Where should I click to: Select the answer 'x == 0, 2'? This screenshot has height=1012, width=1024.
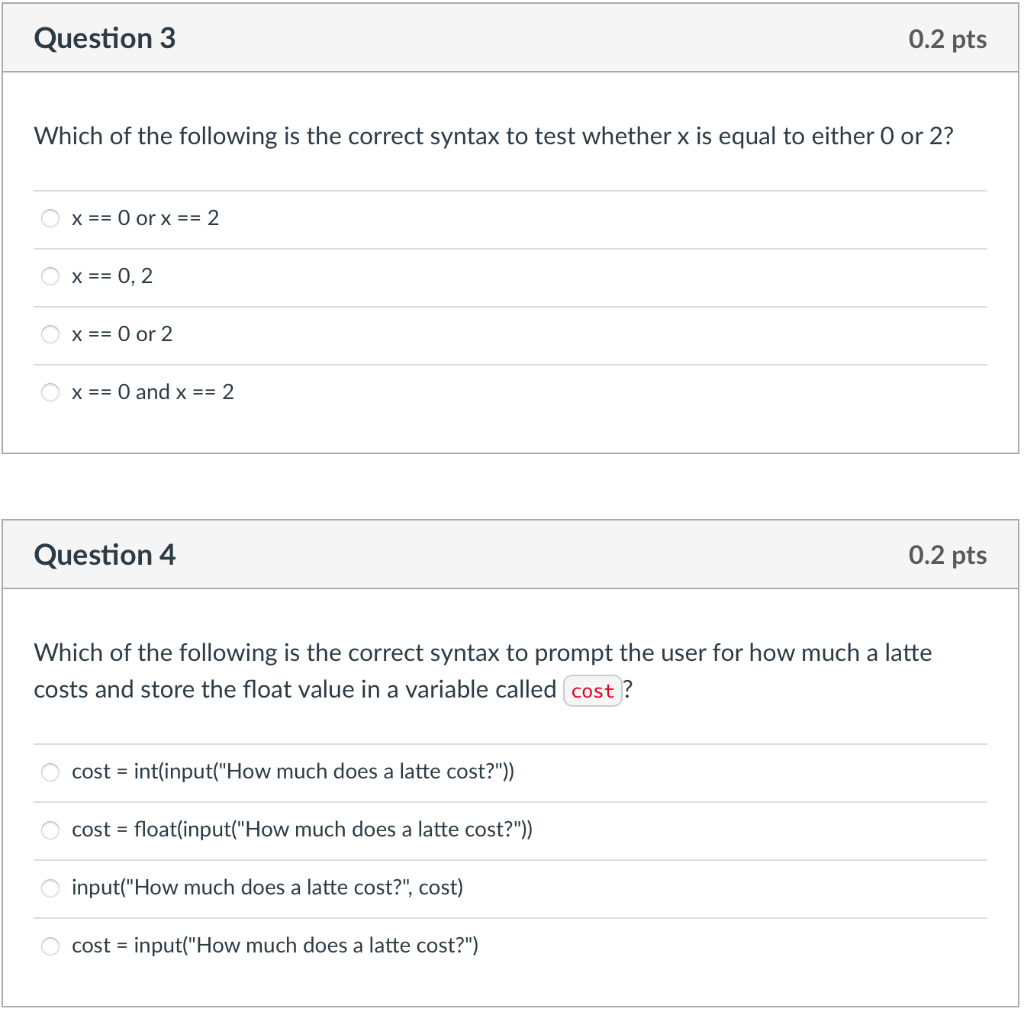[x=50, y=276]
